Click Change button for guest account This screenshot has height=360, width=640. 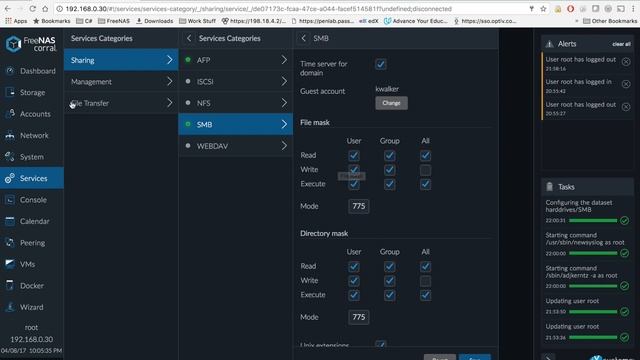(x=391, y=103)
